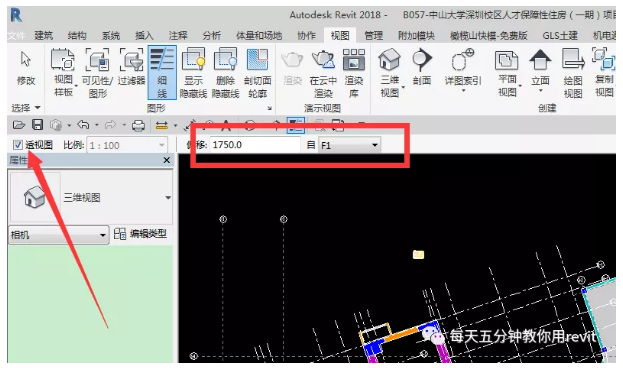Switch to the 系统 ribbon tab
Viewport: 623px width, 368px height.
[x=110, y=35]
